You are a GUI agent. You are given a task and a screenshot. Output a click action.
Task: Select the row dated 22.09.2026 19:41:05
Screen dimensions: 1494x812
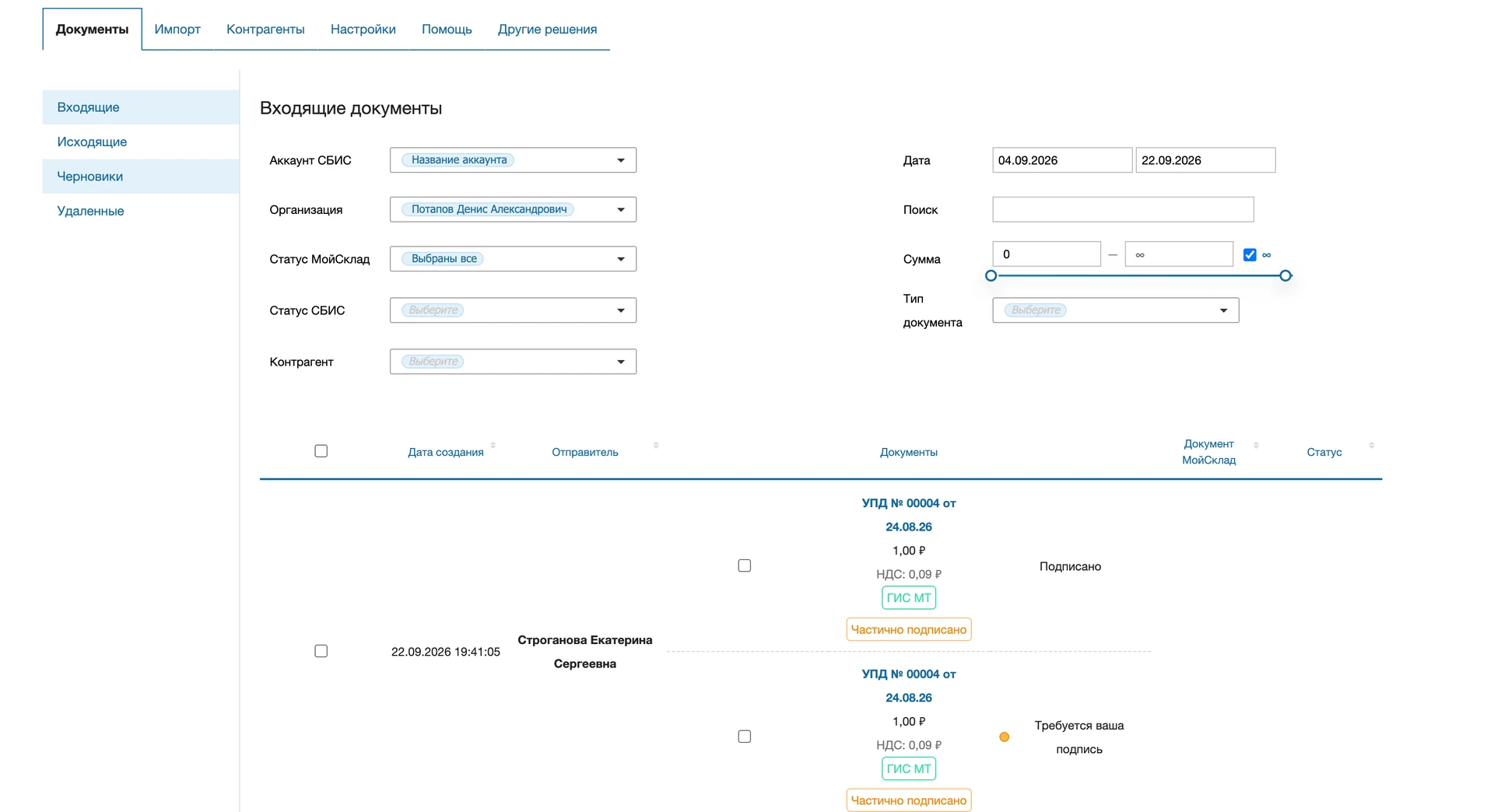[x=321, y=651]
